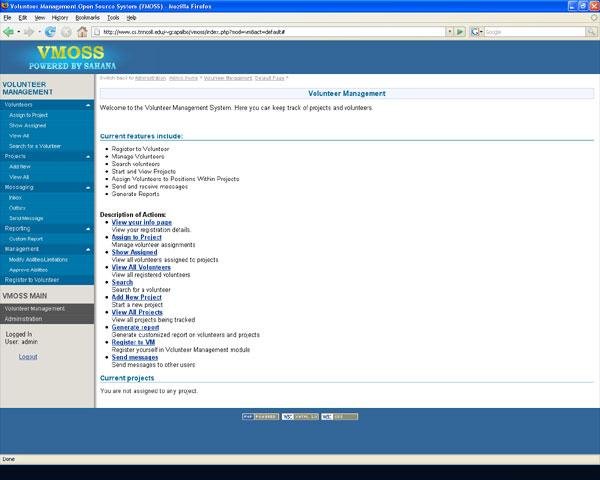
Task: Click the green Go button beside URL
Action: 460,32
